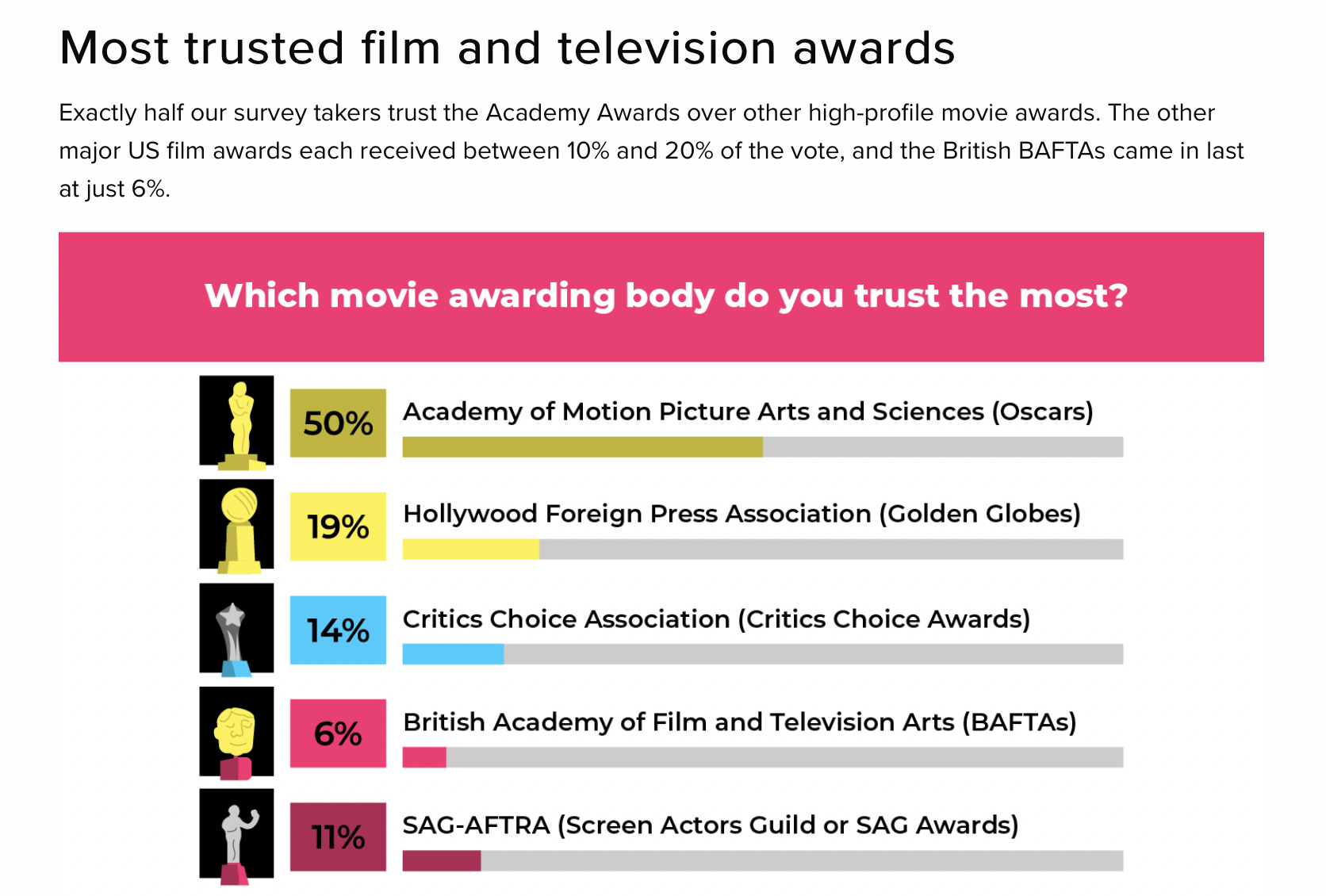This screenshot has height=896, width=1326.
Task: Click the maroon 11% percentage box
Action: pos(338,837)
